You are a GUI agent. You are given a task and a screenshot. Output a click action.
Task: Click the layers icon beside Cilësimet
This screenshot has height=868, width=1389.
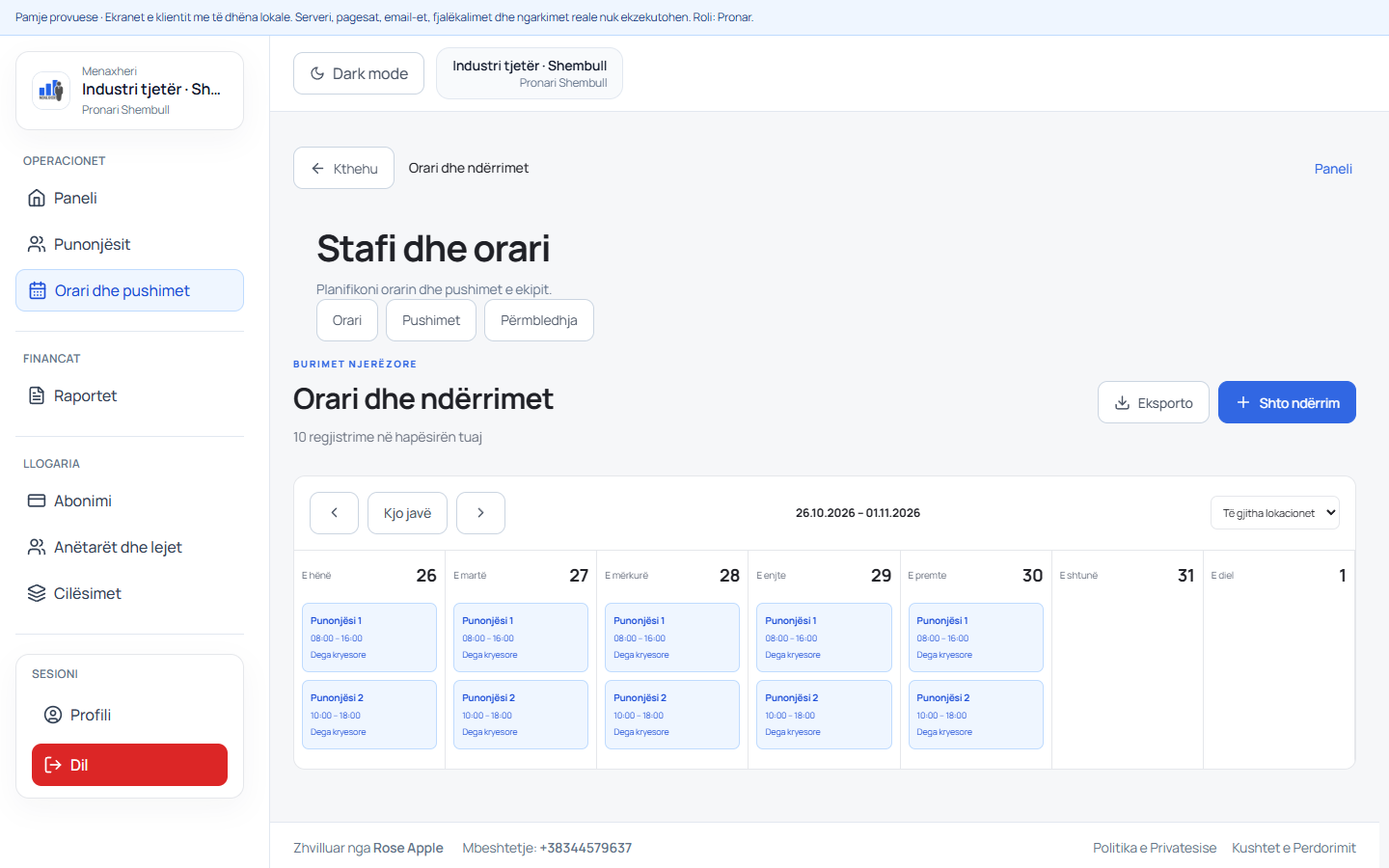tap(37, 593)
